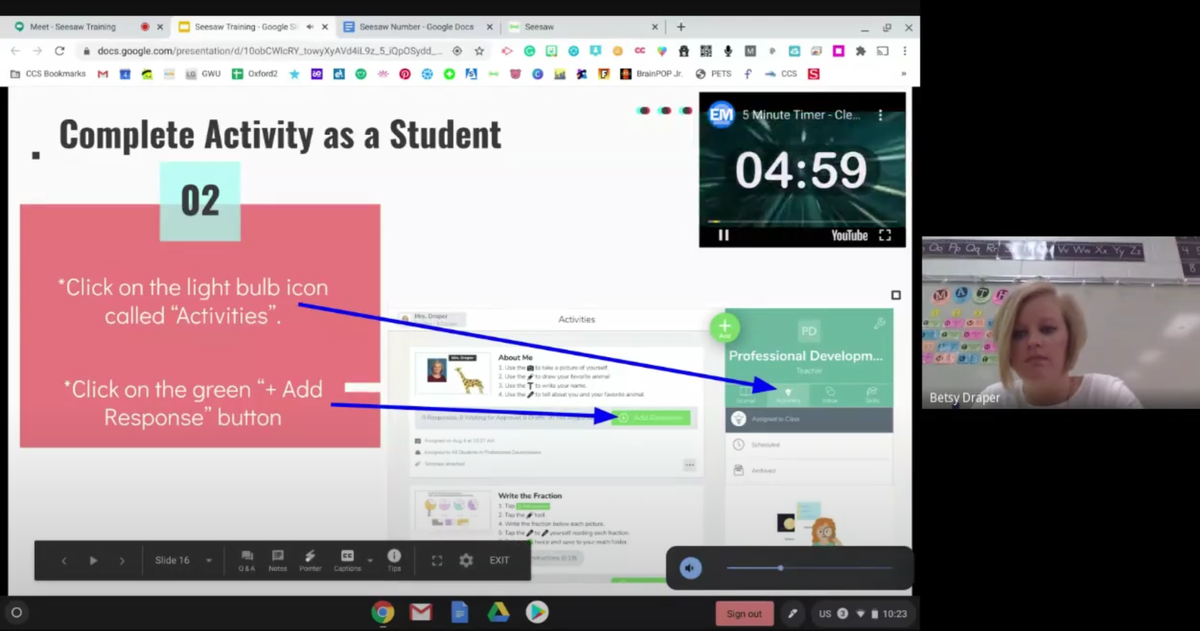
Task: Open timer video on YouTube
Action: (x=847, y=235)
